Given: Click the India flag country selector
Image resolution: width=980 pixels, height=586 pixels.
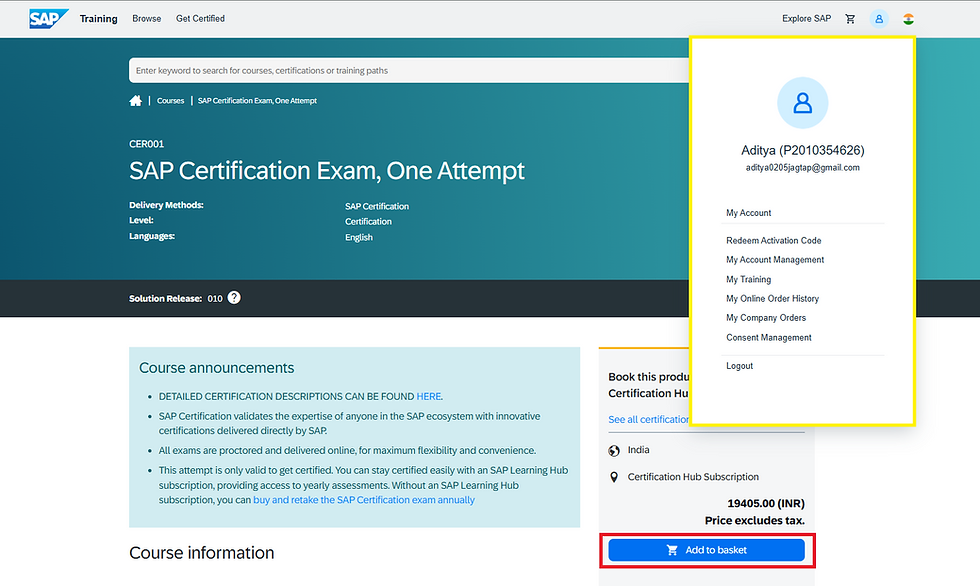Looking at the screenshot, I should coord(908,19).
